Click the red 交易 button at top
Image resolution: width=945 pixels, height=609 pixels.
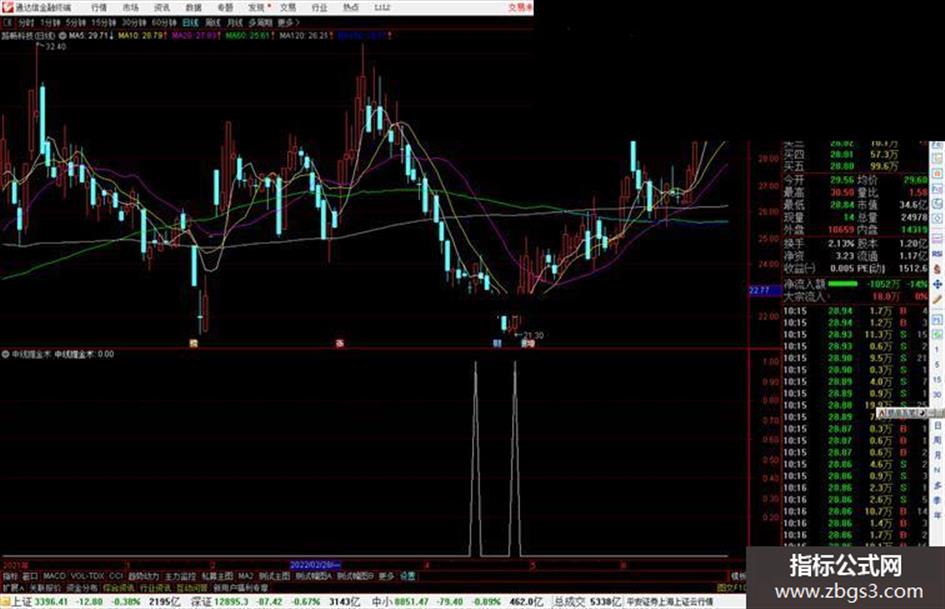pyautogui.click(x=520, y=8)
